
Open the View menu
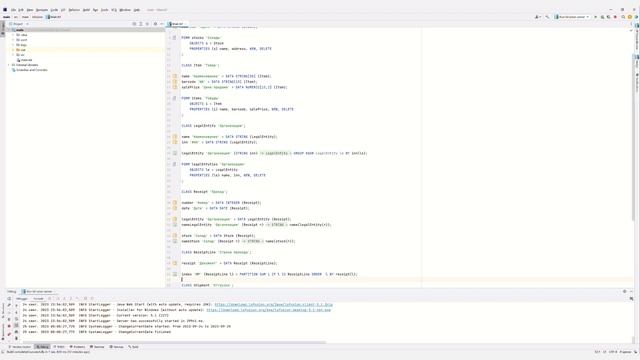tap(30, 10)
